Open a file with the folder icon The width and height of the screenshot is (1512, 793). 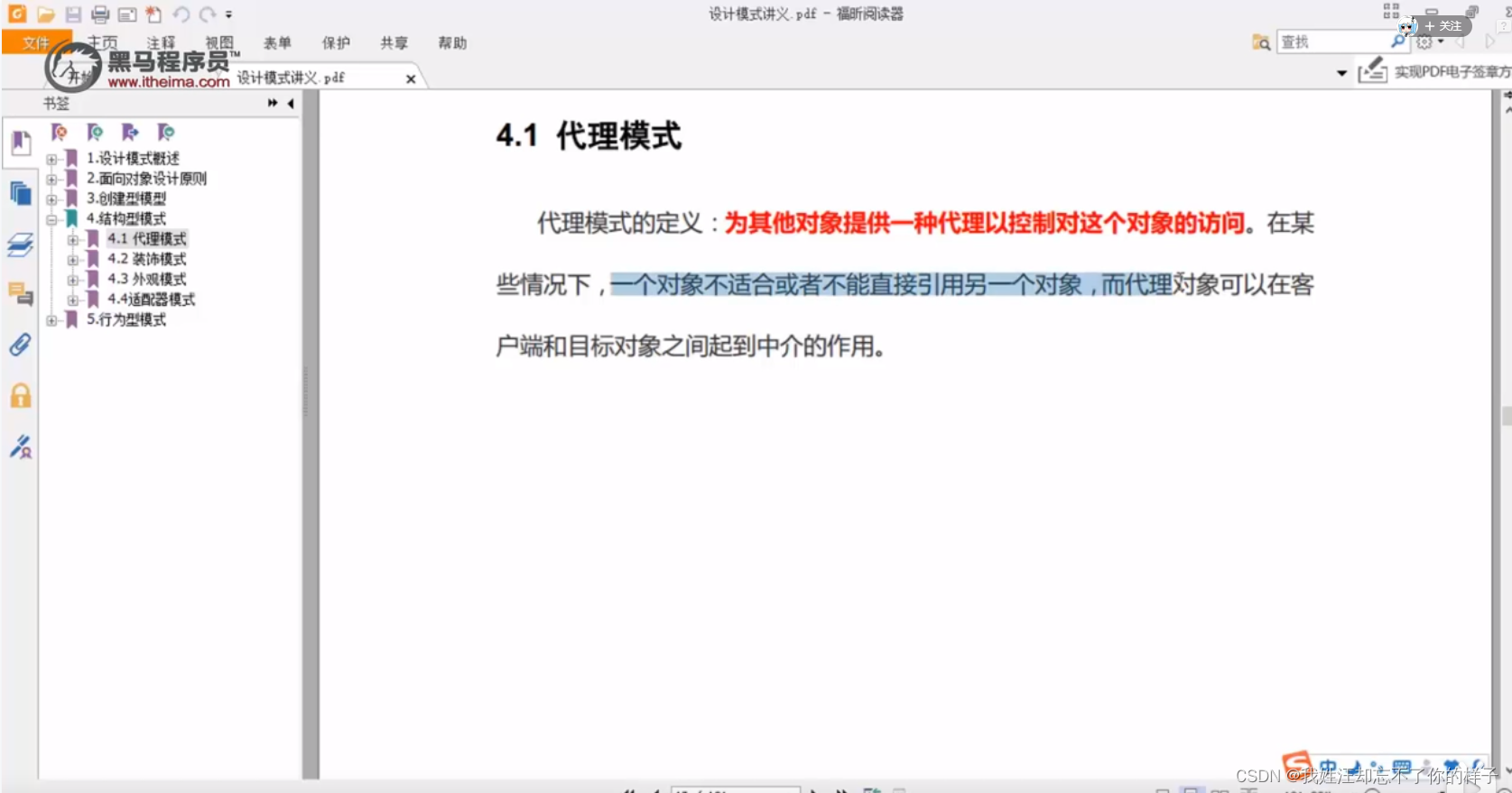click(46, 14)
